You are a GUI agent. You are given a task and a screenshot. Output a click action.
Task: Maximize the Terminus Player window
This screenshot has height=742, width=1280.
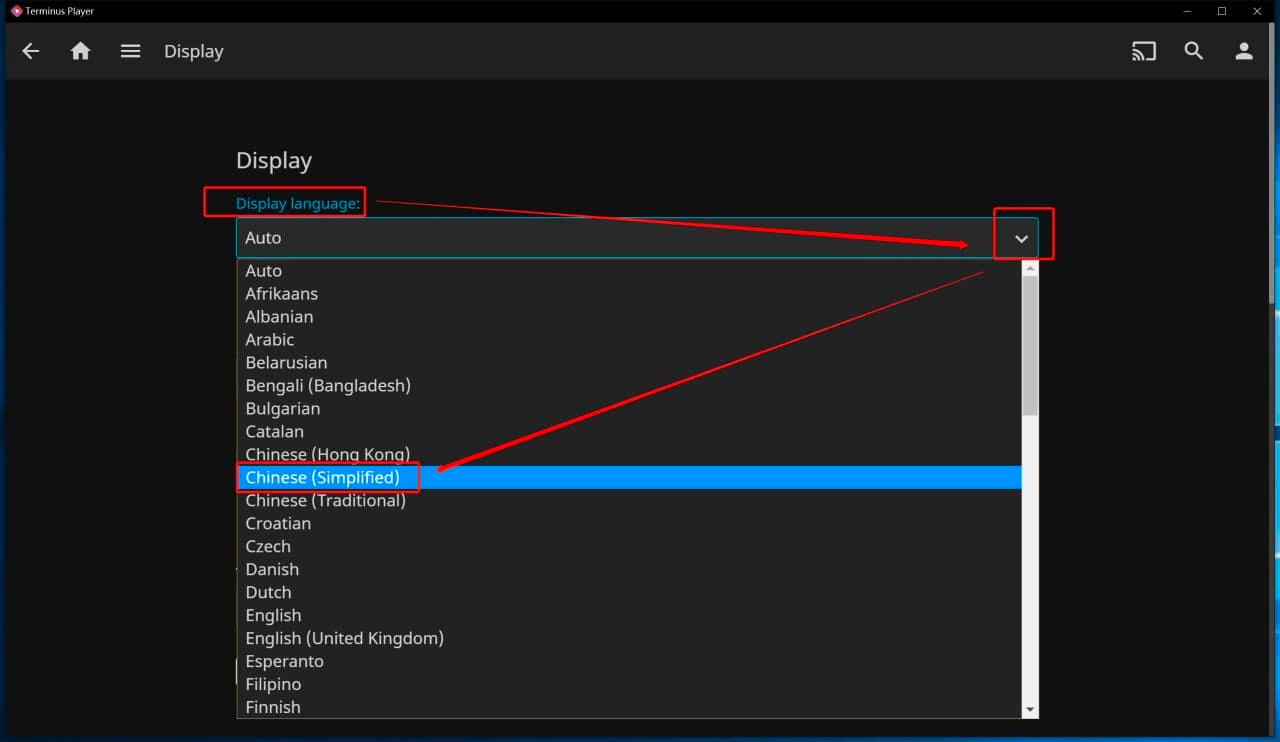point(1222,11)
